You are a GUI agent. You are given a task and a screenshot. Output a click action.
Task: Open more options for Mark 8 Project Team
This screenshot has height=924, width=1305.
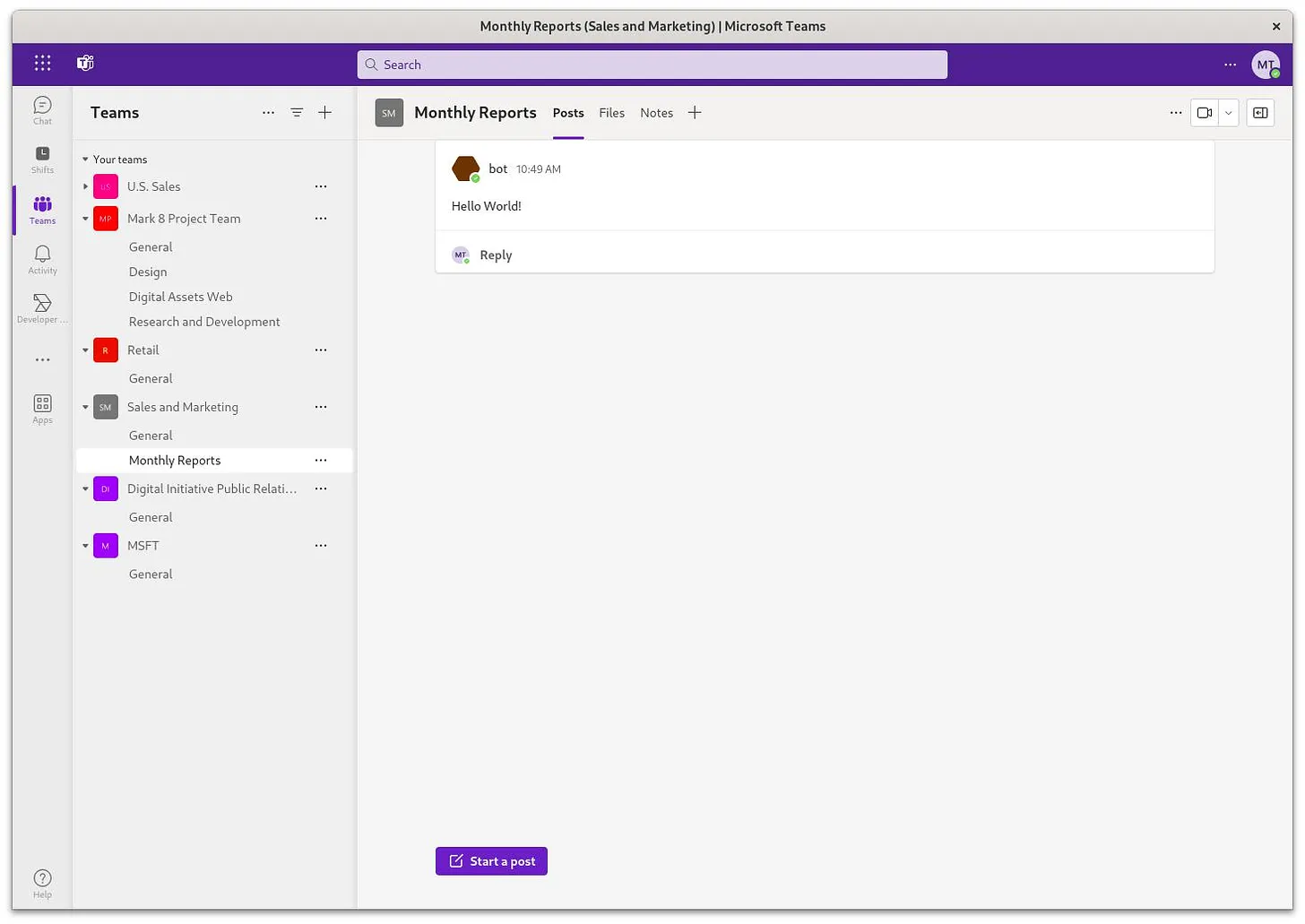pos(321,219)
